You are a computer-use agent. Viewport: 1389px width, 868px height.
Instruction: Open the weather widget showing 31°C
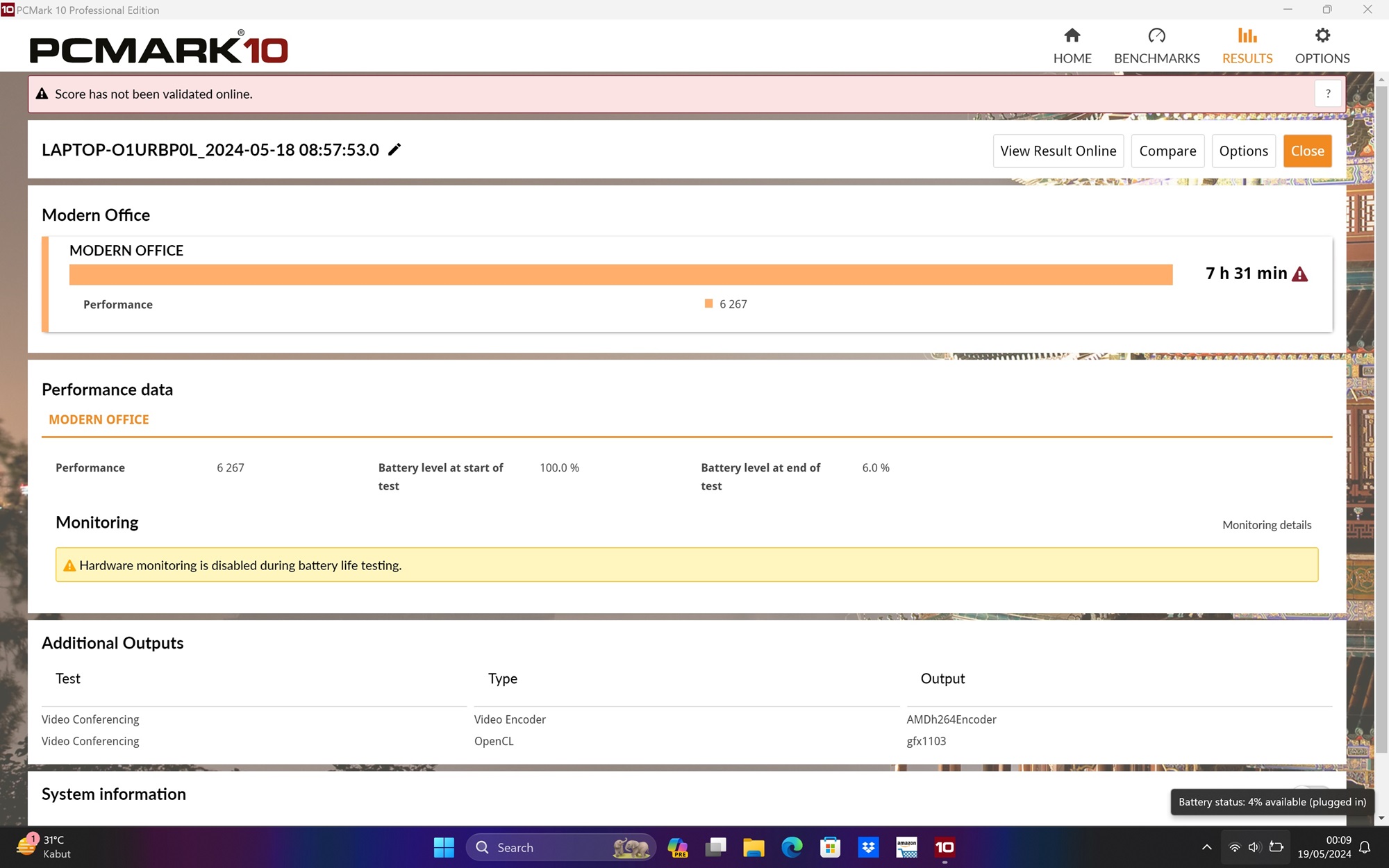[x=44, y=847]
